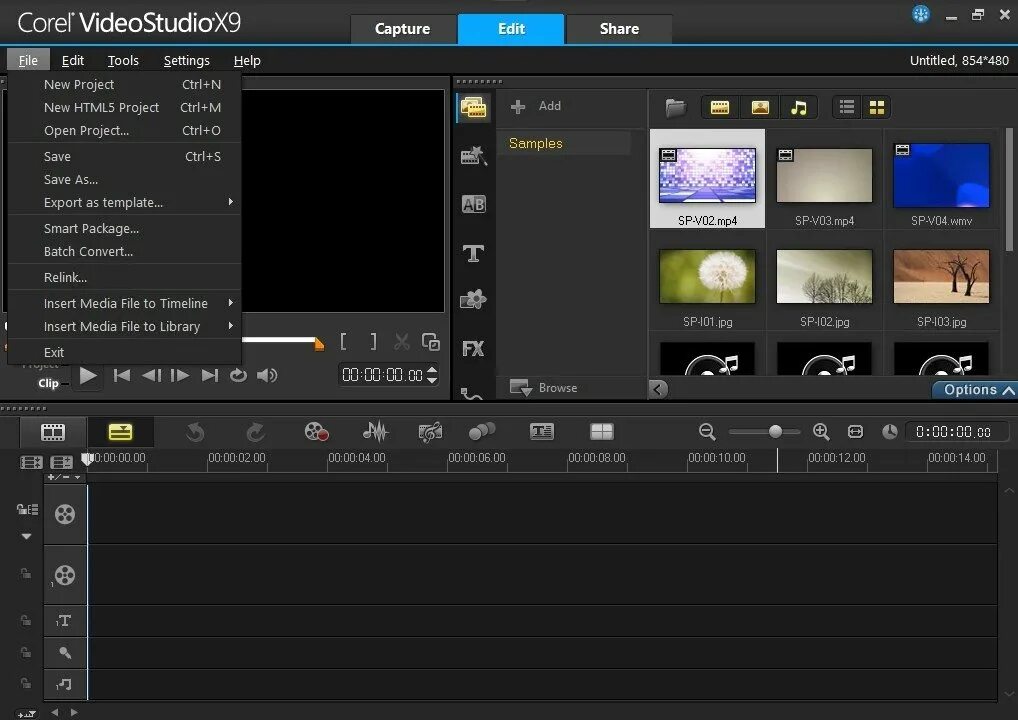Open Record/Capture Option reel icon
The height and width of the screenshot is (720, 1018).
click(317, 432)
